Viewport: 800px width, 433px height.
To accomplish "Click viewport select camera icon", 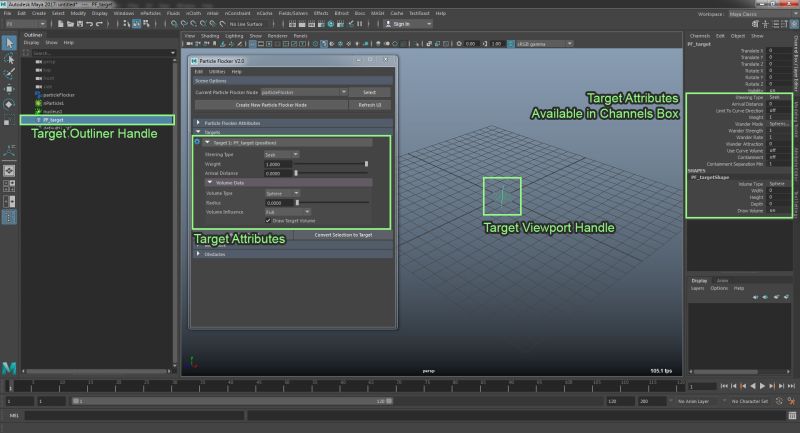I will [189, 44].
